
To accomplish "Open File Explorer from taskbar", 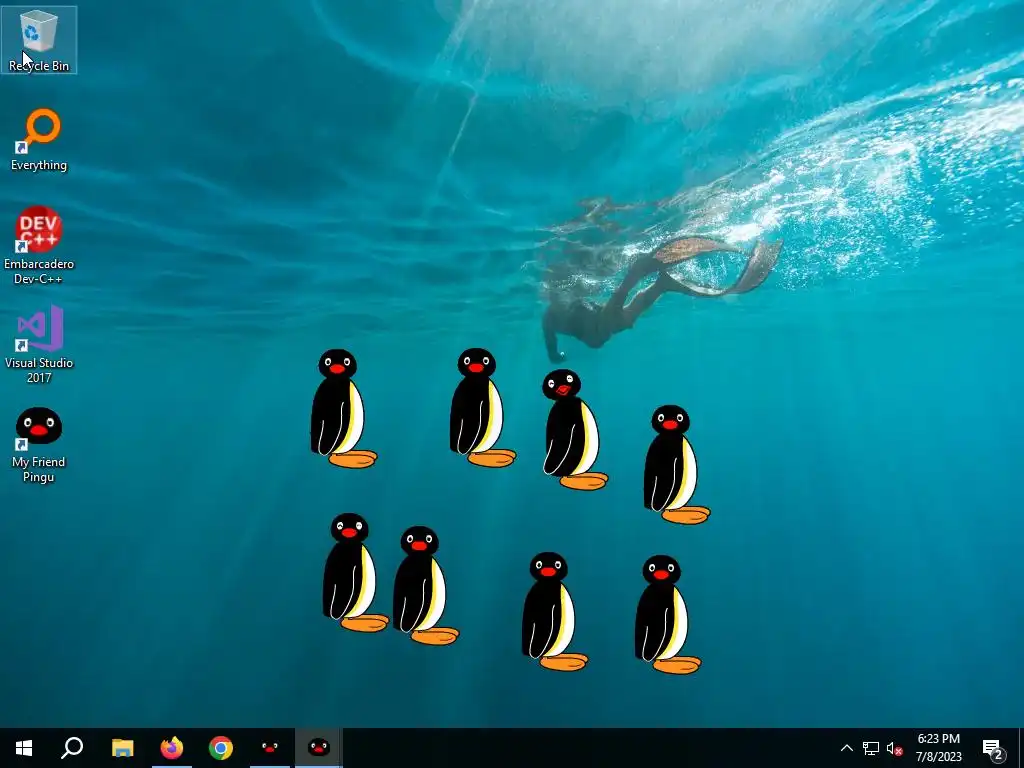I will point(122,748).
